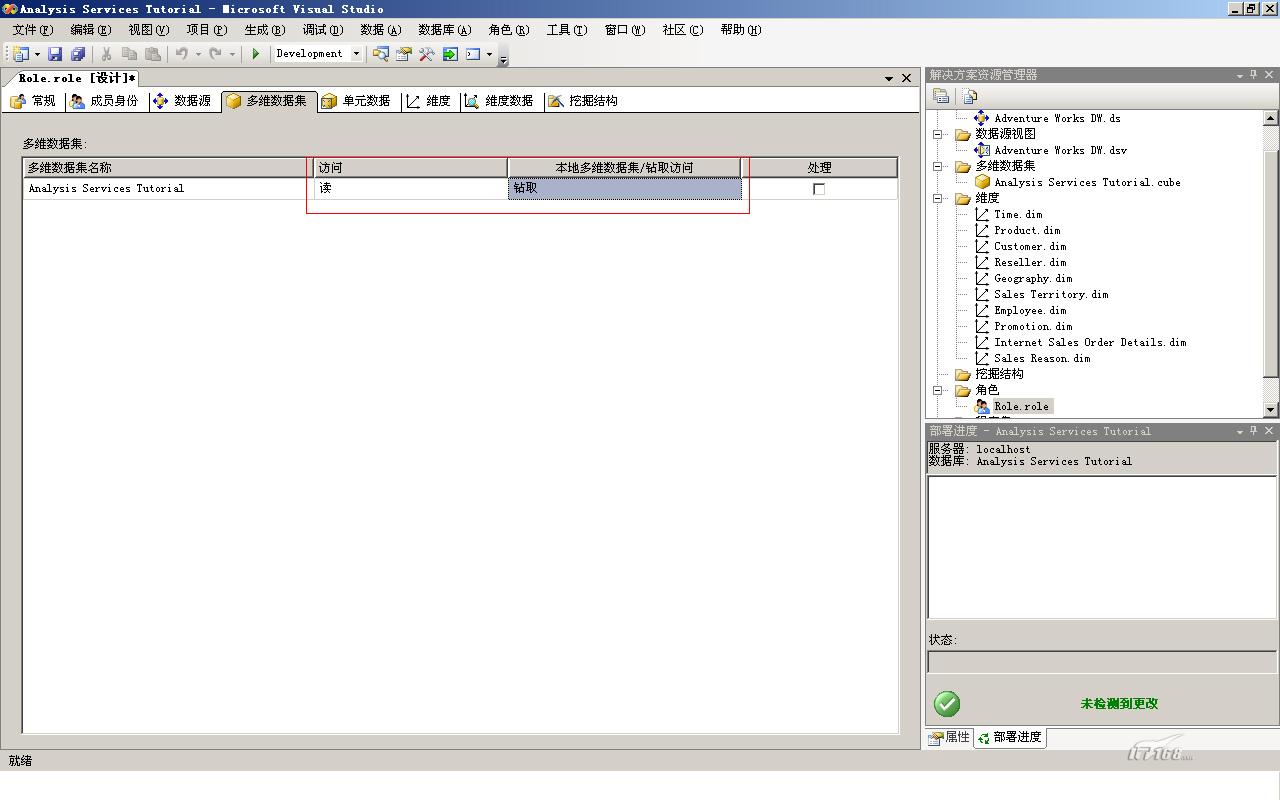Image resolution: width=1280 pixels, height=800 pixels.
Task: Click the green-arrow window toolbar icon
Action: (x=450, y=54)
